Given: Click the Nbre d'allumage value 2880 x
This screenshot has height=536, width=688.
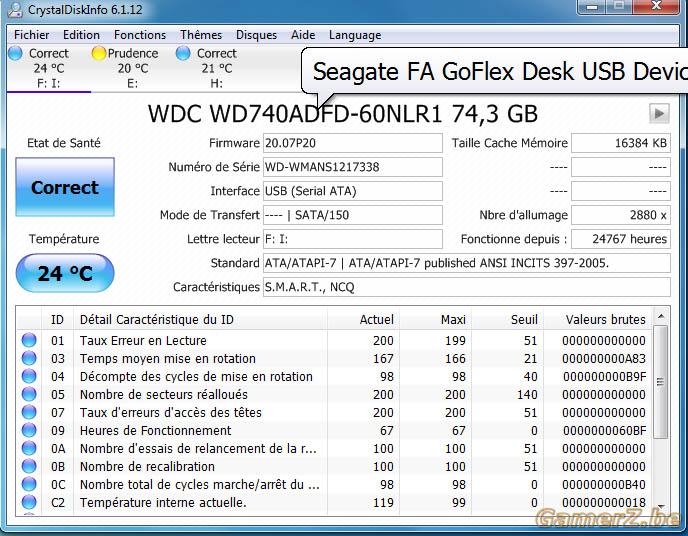Looking at the screenshot, I should pos(621,215).
